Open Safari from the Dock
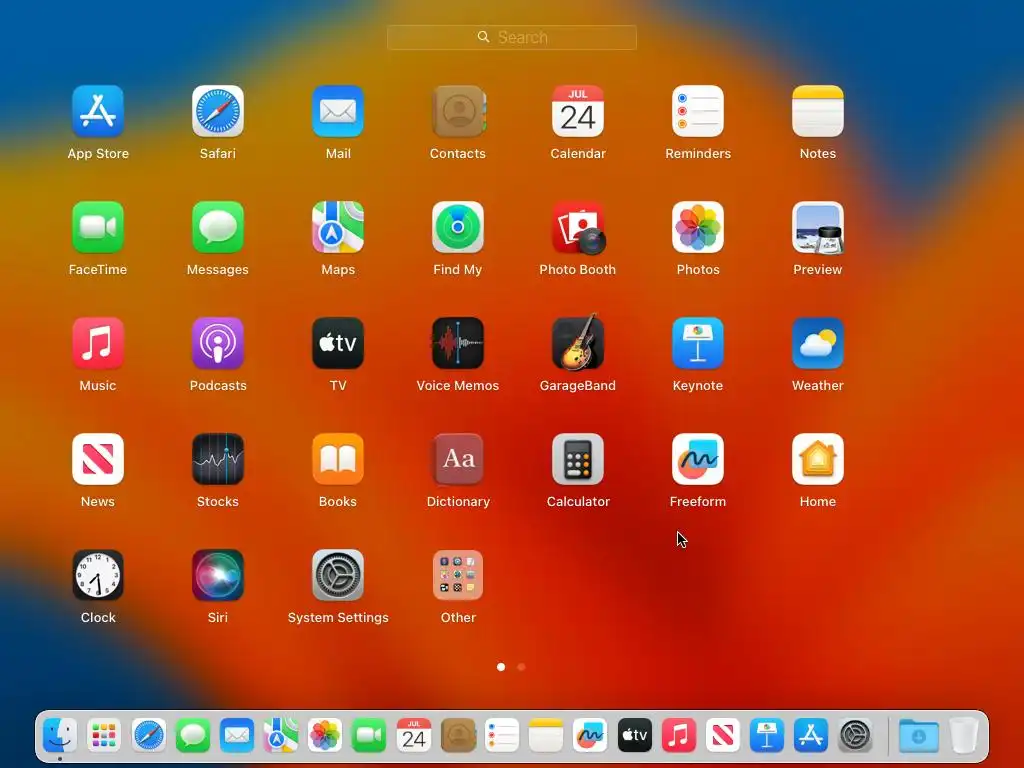 [148, 736]
